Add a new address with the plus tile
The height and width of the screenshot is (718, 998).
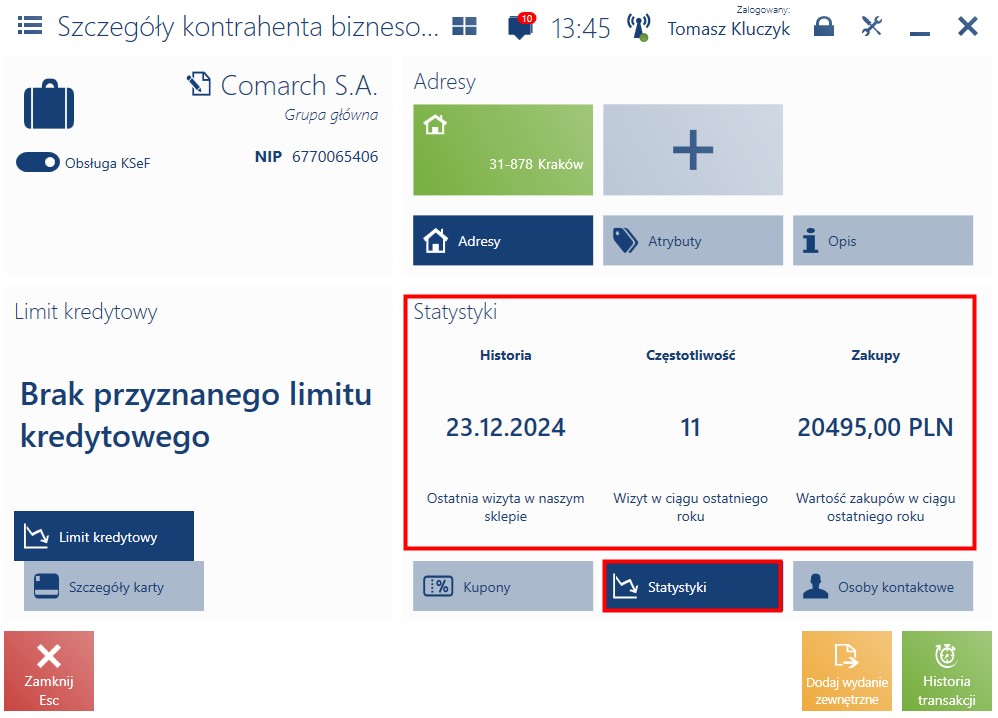692,150
